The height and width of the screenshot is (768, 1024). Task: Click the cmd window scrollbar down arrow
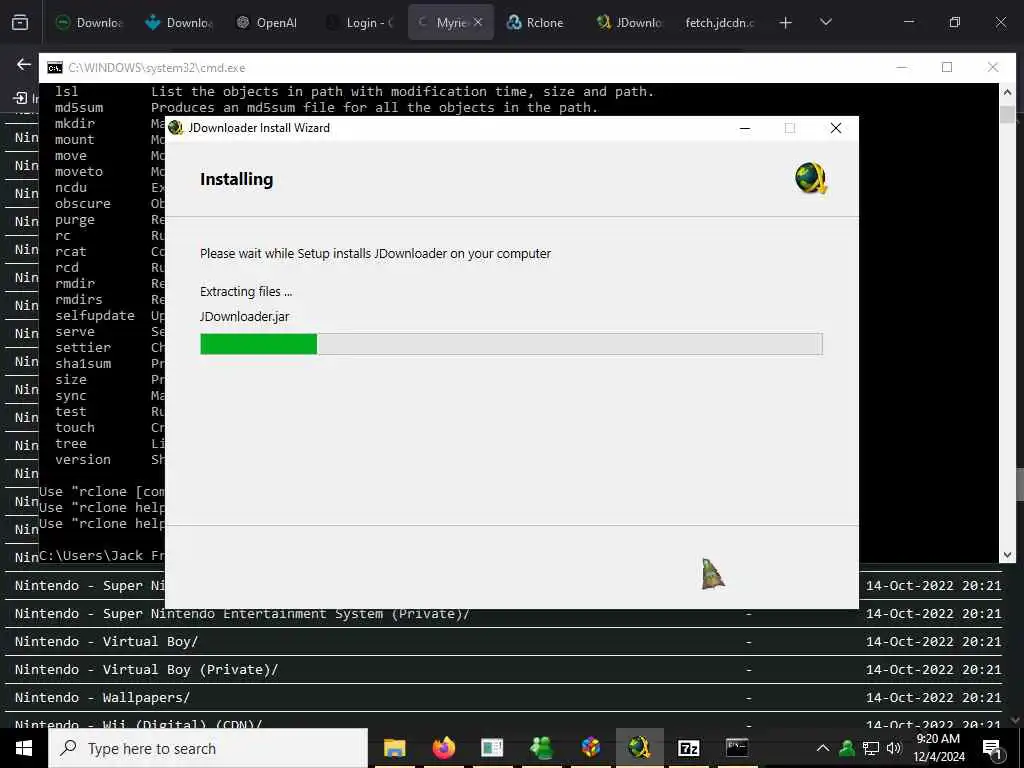pos(1007,554)
